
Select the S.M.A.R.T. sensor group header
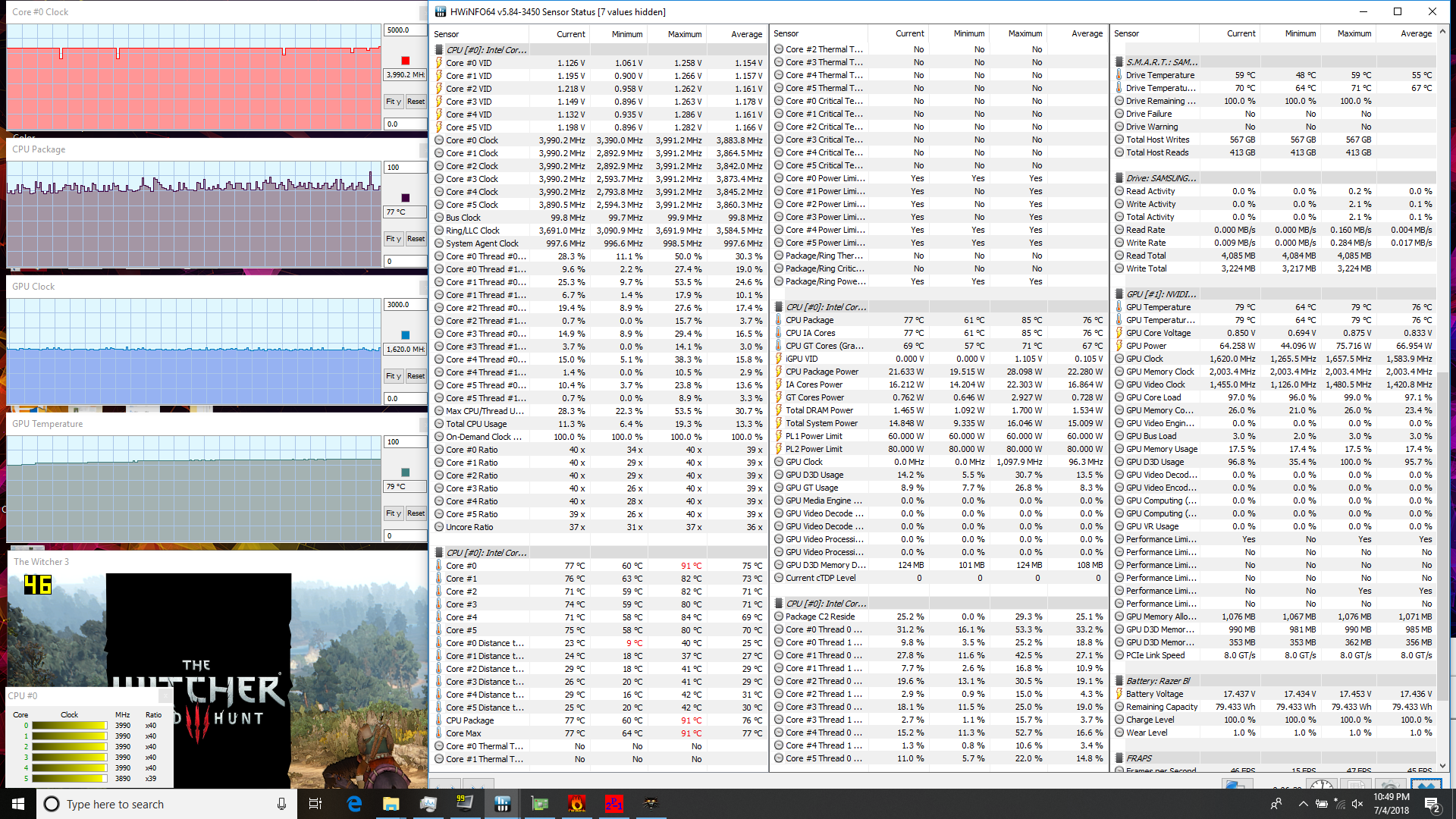pos(1162,62)
